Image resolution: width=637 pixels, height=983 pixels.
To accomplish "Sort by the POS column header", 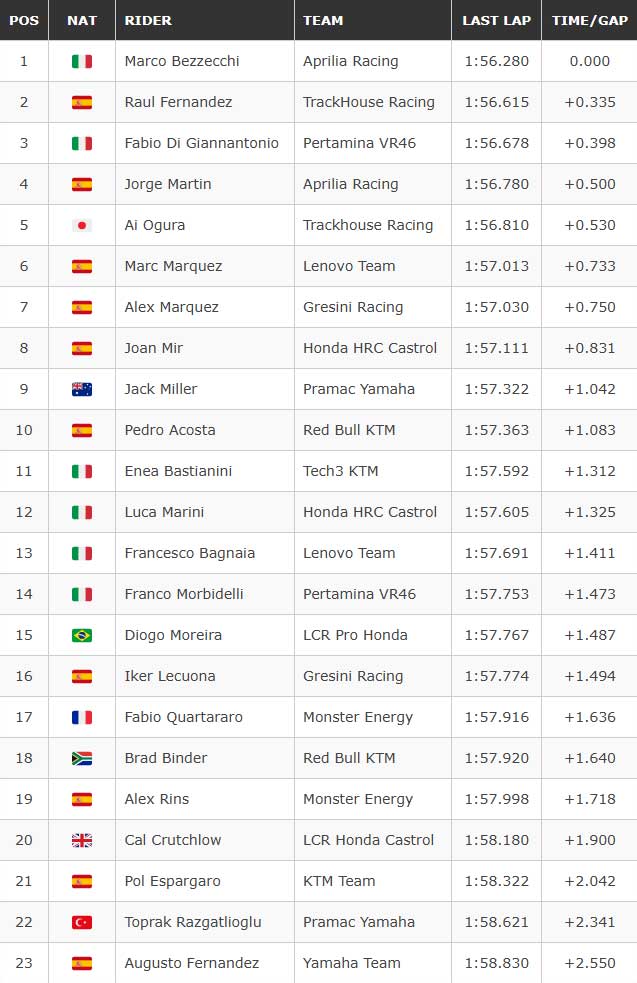I will [24, 20].
